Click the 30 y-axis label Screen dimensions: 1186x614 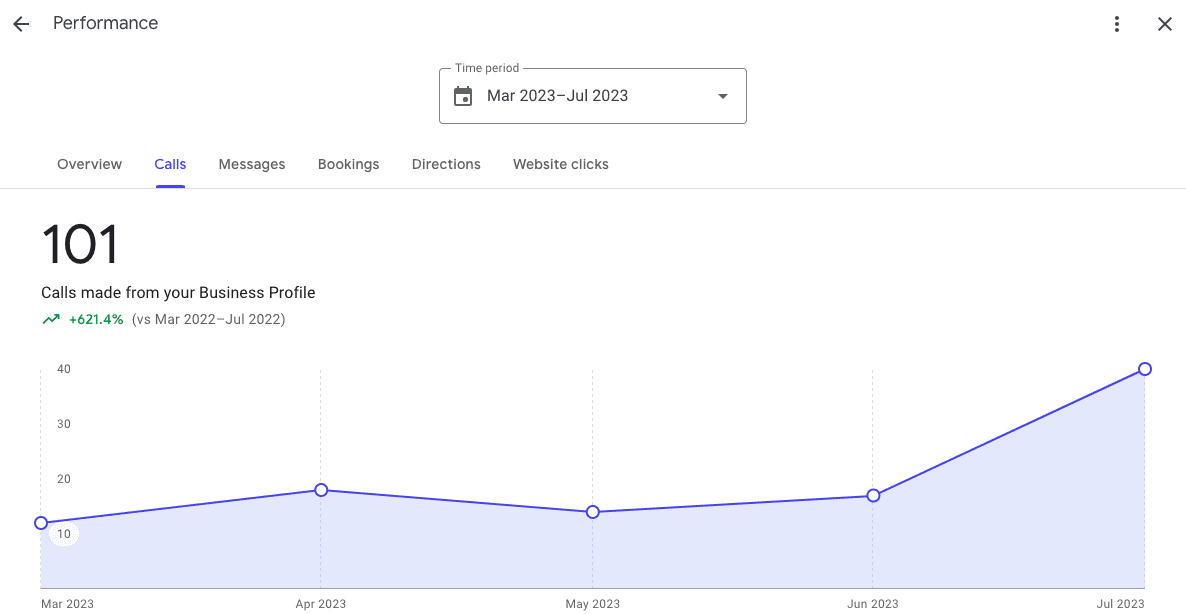click(64, 424)
